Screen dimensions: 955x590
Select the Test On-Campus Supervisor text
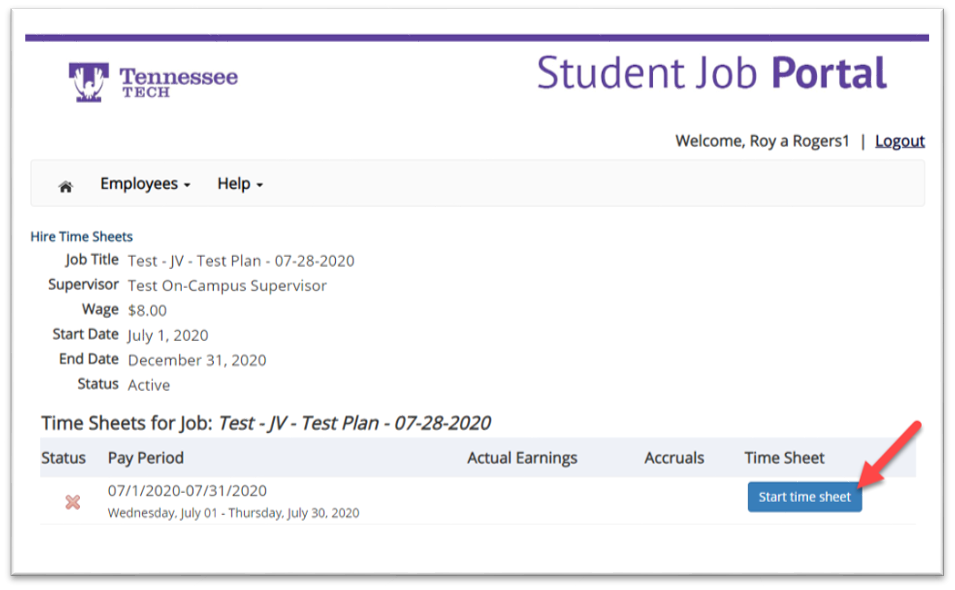(x=227, y=286)
